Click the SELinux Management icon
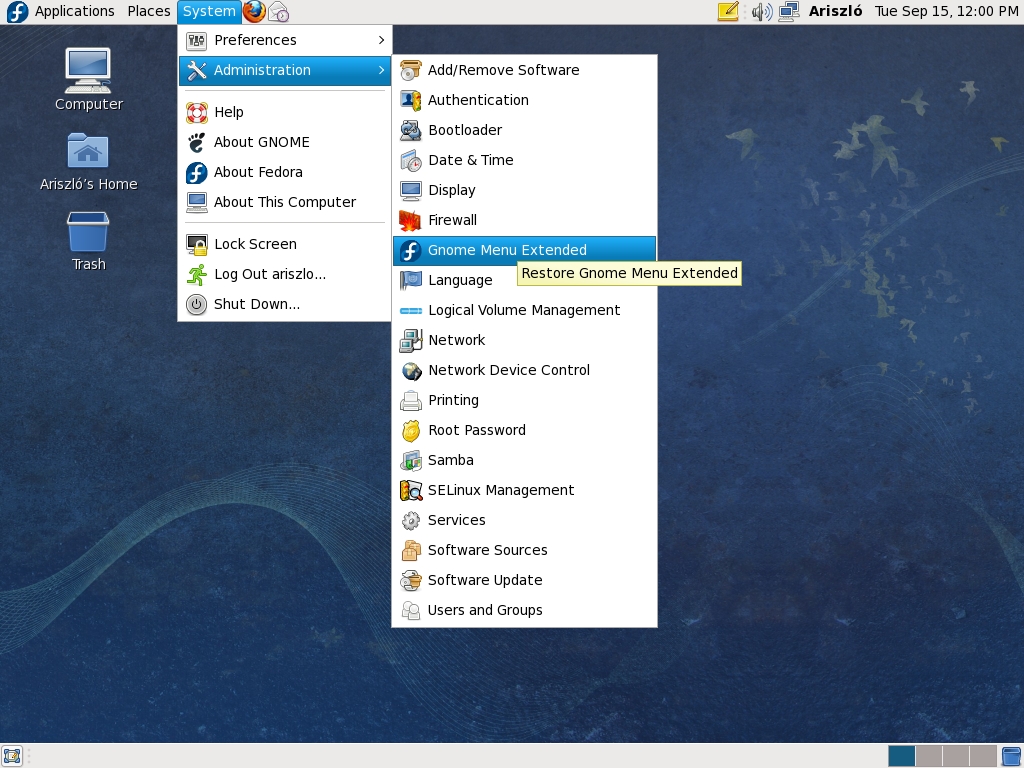This screenshot has height=768, width=1024. click(411, 490)
